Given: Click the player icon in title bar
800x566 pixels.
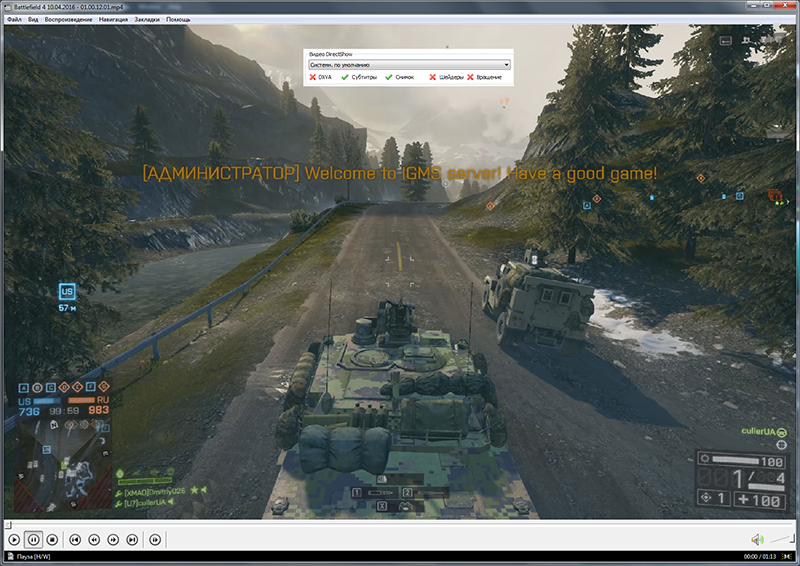Looking at the screenshot, I should 9,7.
